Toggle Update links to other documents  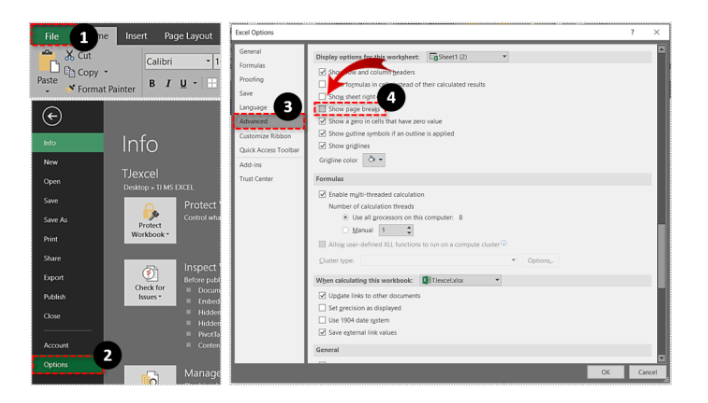click(x=322, y=295)
